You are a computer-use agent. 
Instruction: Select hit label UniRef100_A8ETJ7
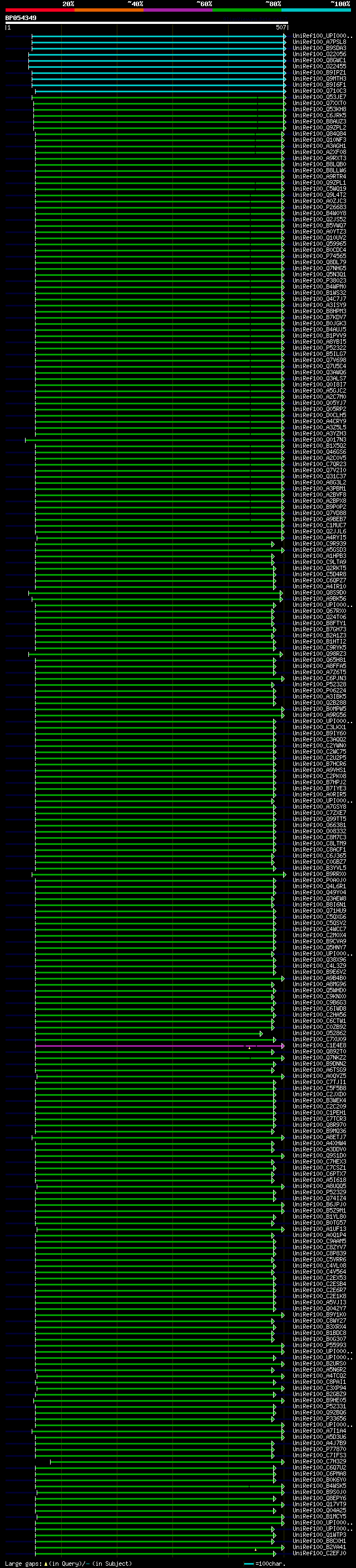point(319,1137)
